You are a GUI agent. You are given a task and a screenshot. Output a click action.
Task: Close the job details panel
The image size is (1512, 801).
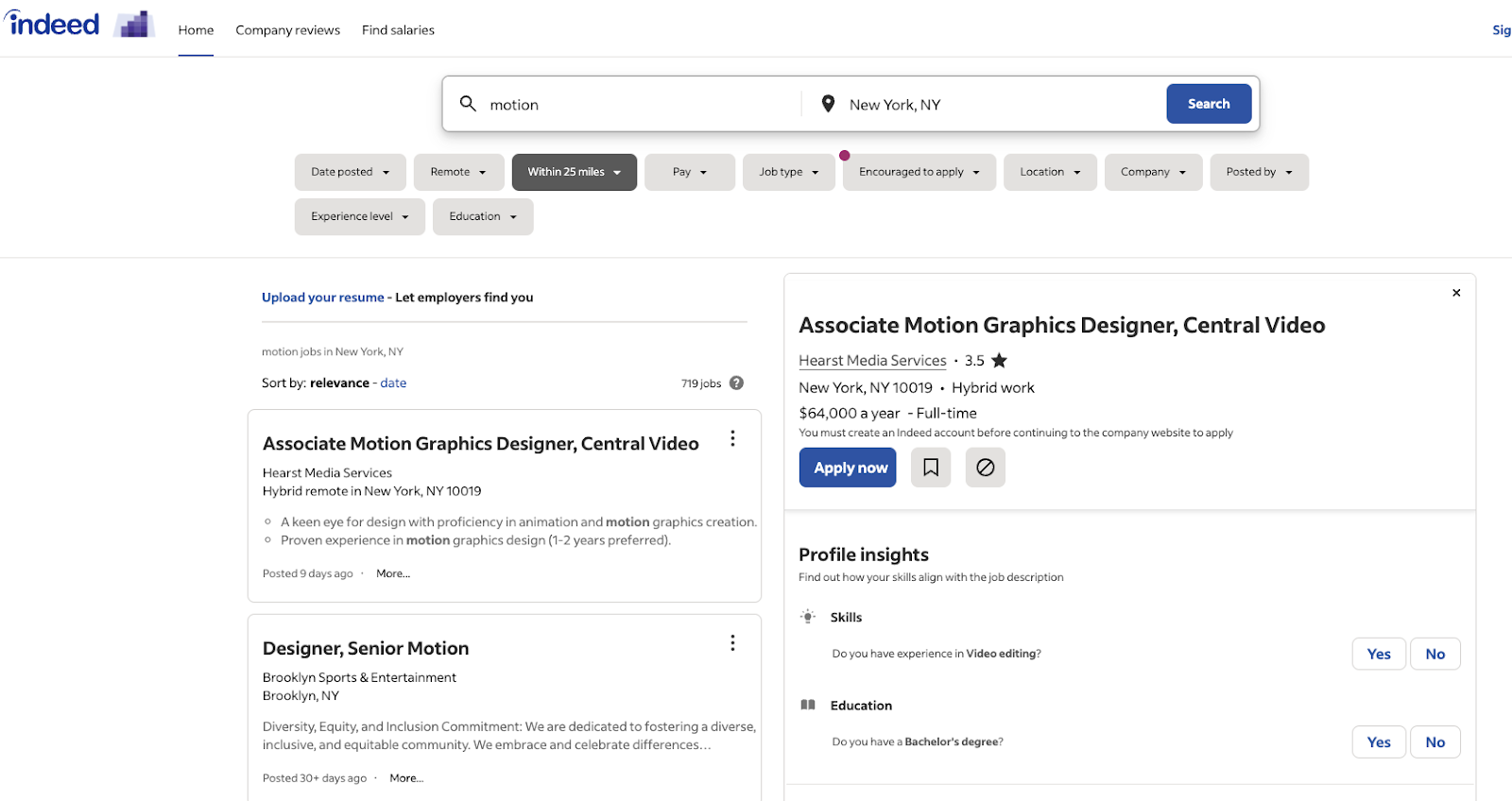(1456, 293)
